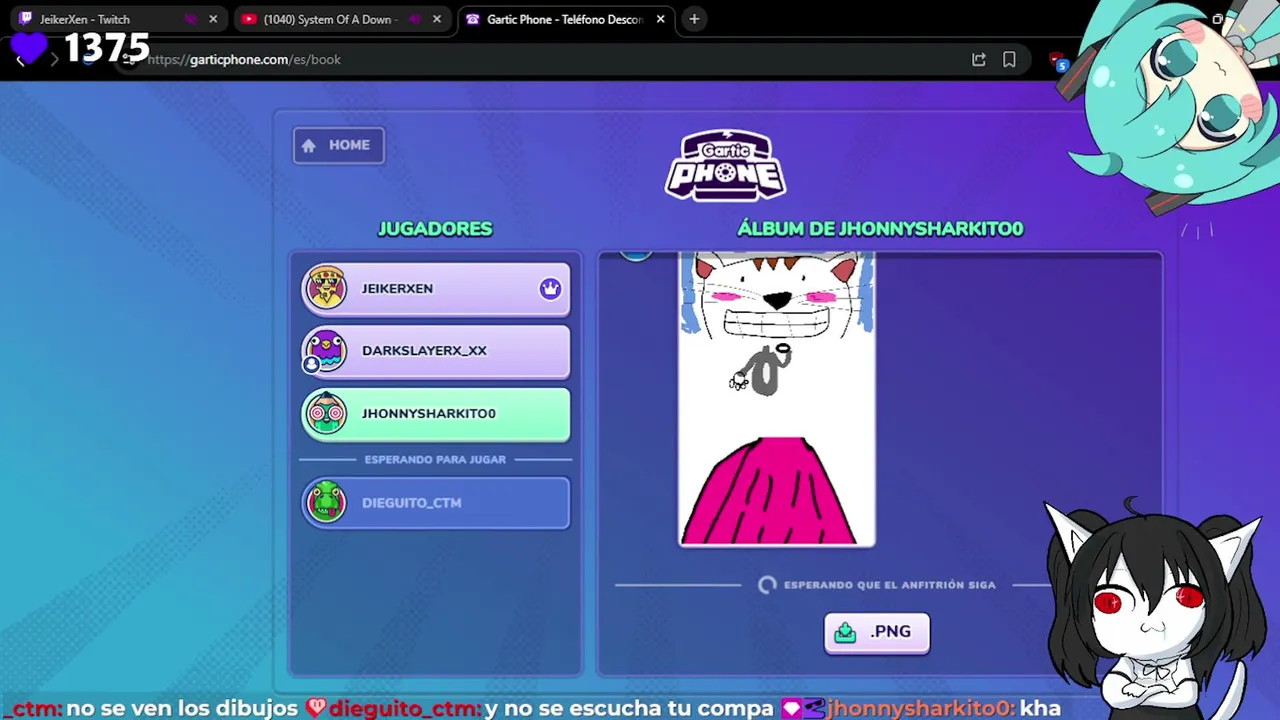Select the Gartic Phone browser tab
The height and width of the screenshot is (720, 1280).
565,19
